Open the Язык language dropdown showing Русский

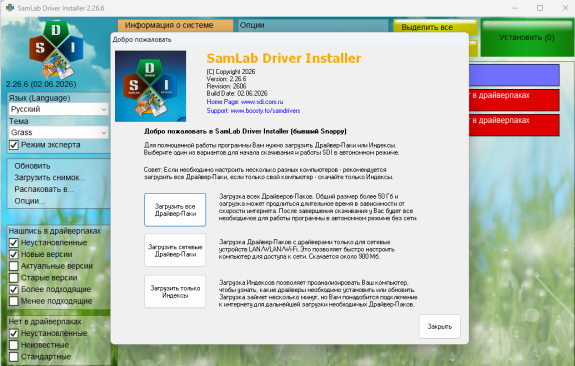[x=58, y=109]
